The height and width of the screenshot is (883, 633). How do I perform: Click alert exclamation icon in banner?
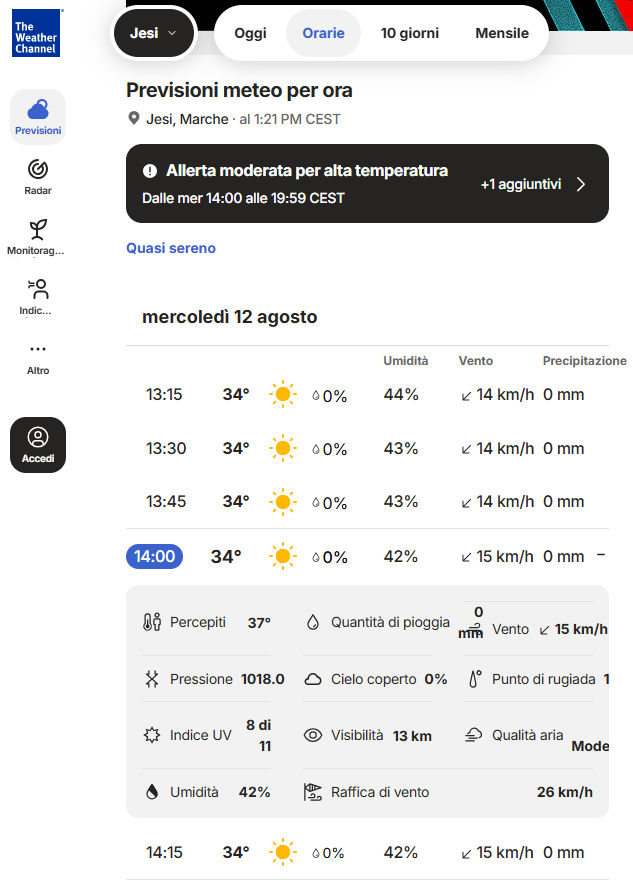[150, 171]
